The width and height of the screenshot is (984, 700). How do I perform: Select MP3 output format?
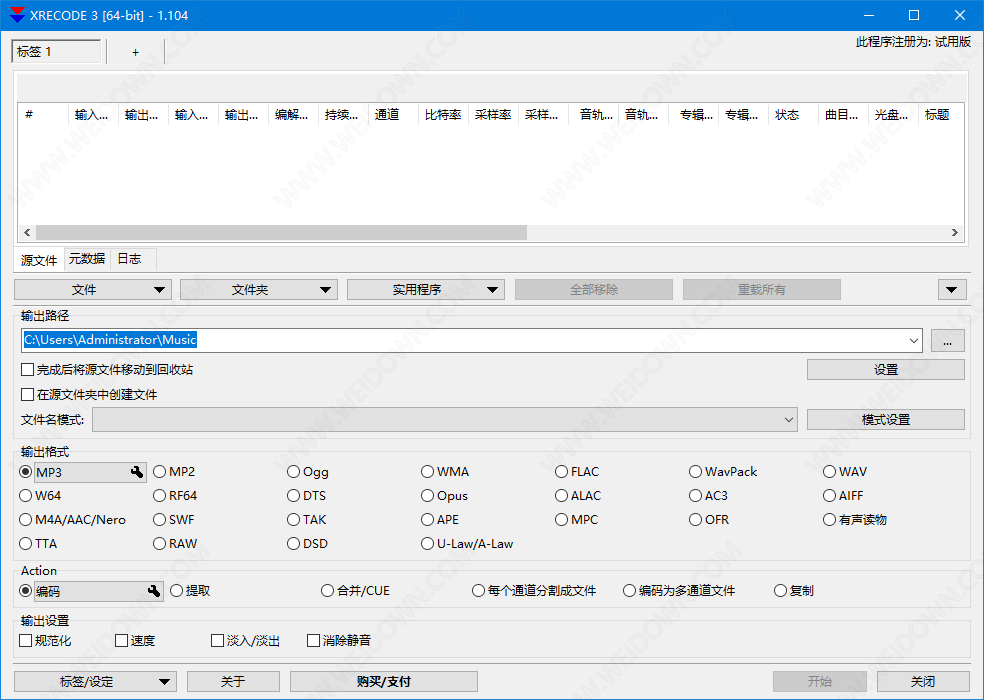pos(25,471)
